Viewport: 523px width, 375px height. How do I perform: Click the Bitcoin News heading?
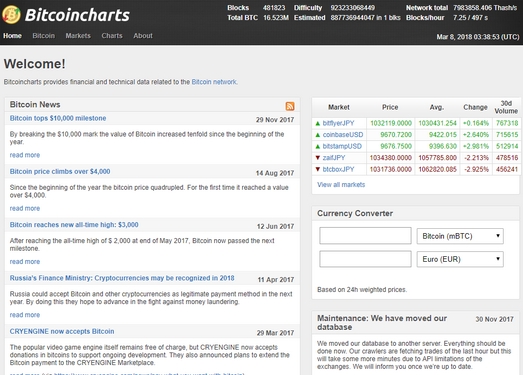point(35,105)
